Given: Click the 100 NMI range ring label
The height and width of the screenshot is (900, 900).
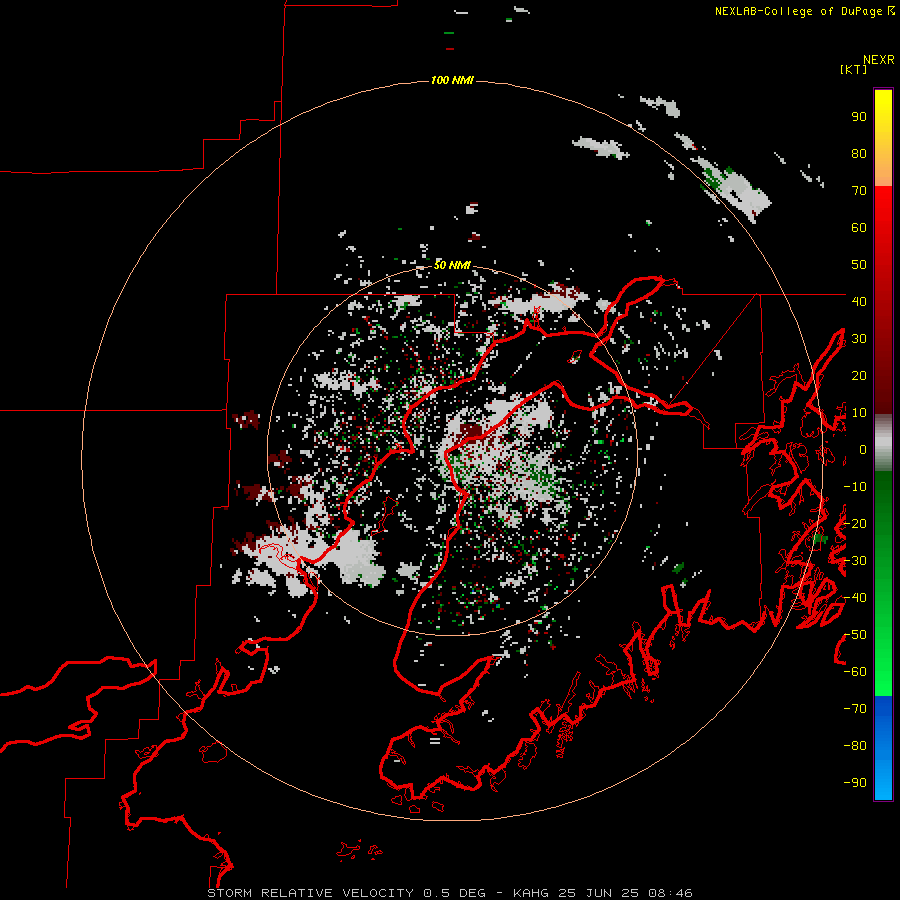Looking at the screenshot, I should click(452, 80).
